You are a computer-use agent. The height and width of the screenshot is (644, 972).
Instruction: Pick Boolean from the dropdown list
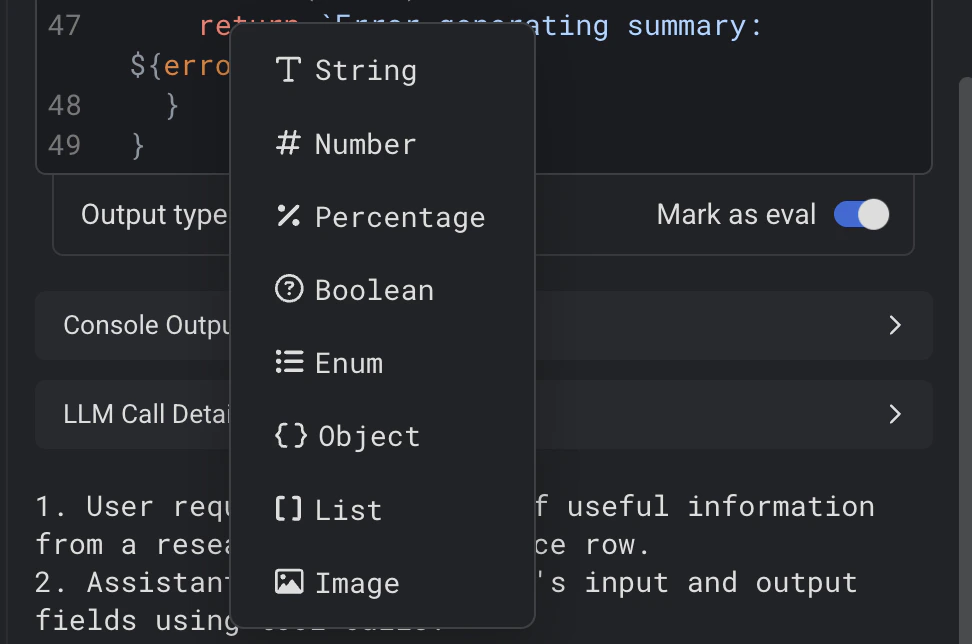coord(382,289)
